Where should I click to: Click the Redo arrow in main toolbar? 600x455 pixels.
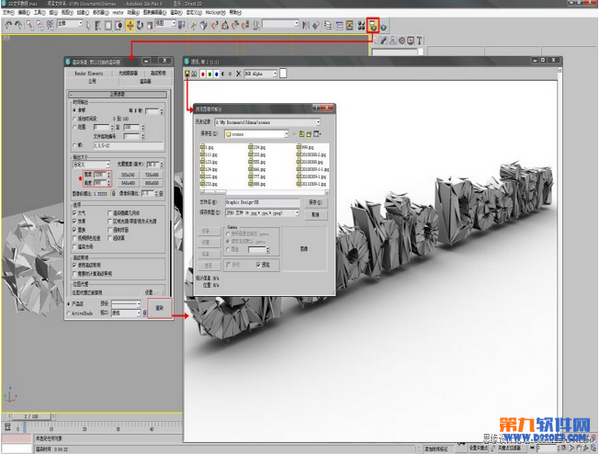(18, 25)
